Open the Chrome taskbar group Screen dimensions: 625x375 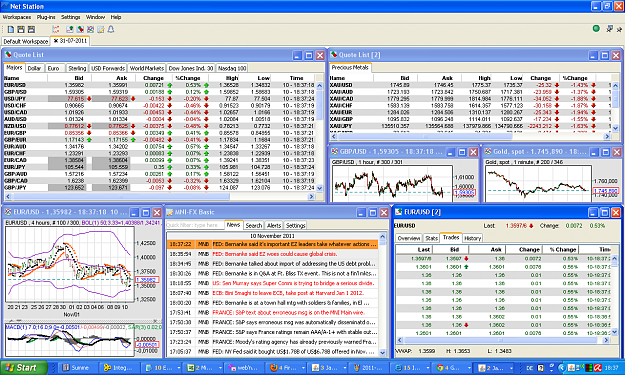click(x=453, y=368)
